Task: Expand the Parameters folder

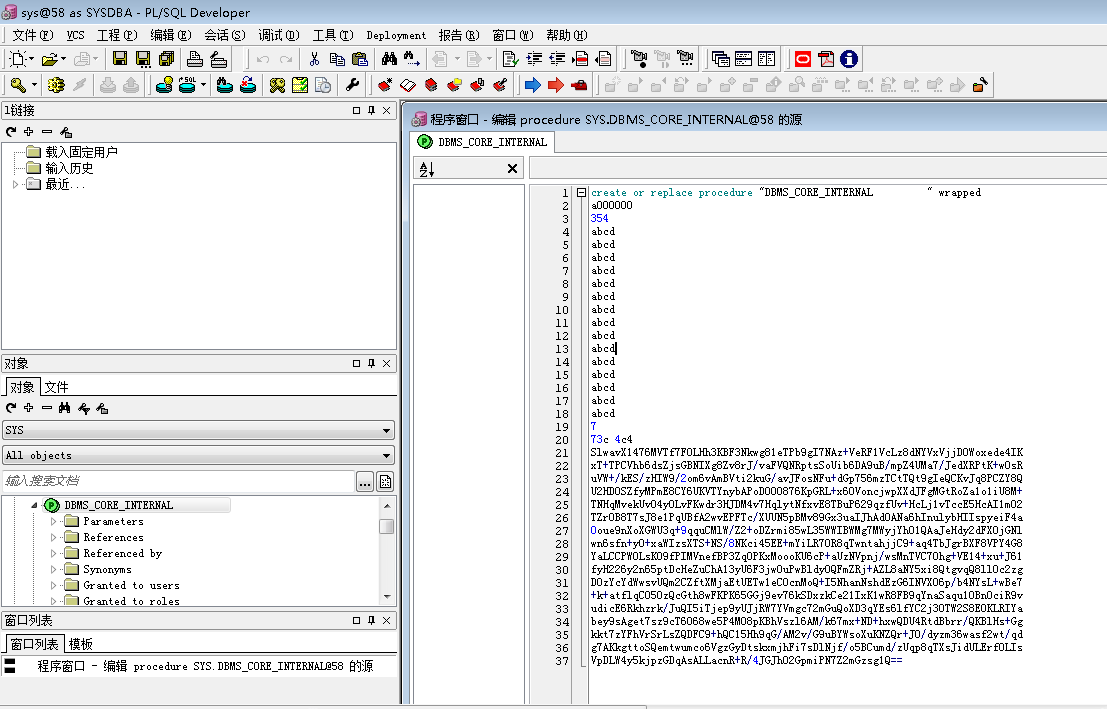Action: tap(54, 521)
